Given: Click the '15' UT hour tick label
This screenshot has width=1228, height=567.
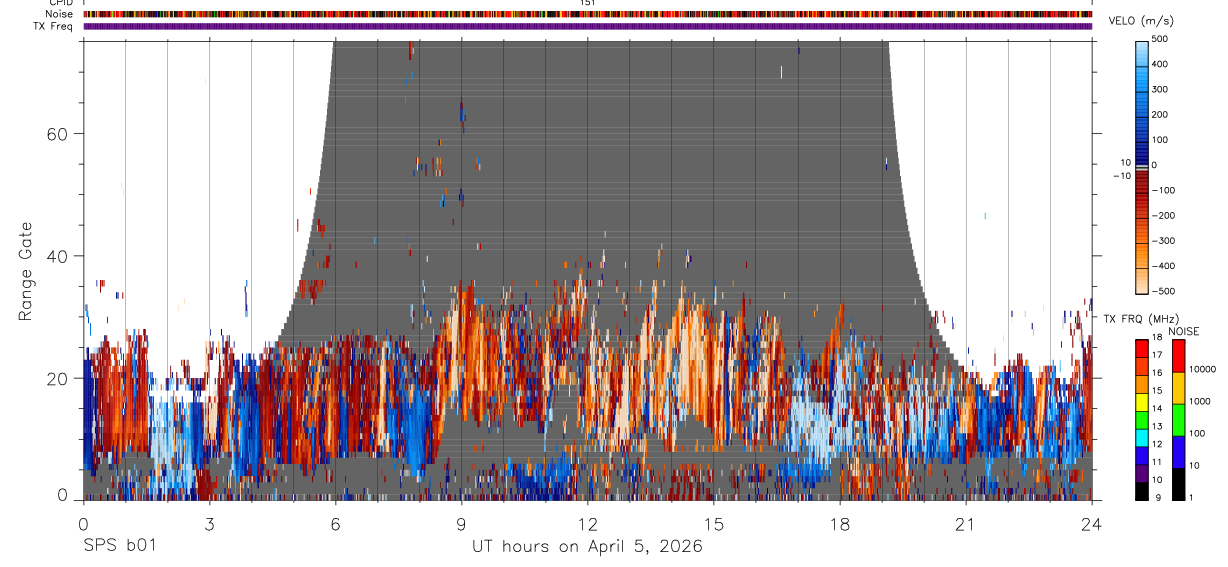Looking at the screenshot, I should tap(714, 523).
